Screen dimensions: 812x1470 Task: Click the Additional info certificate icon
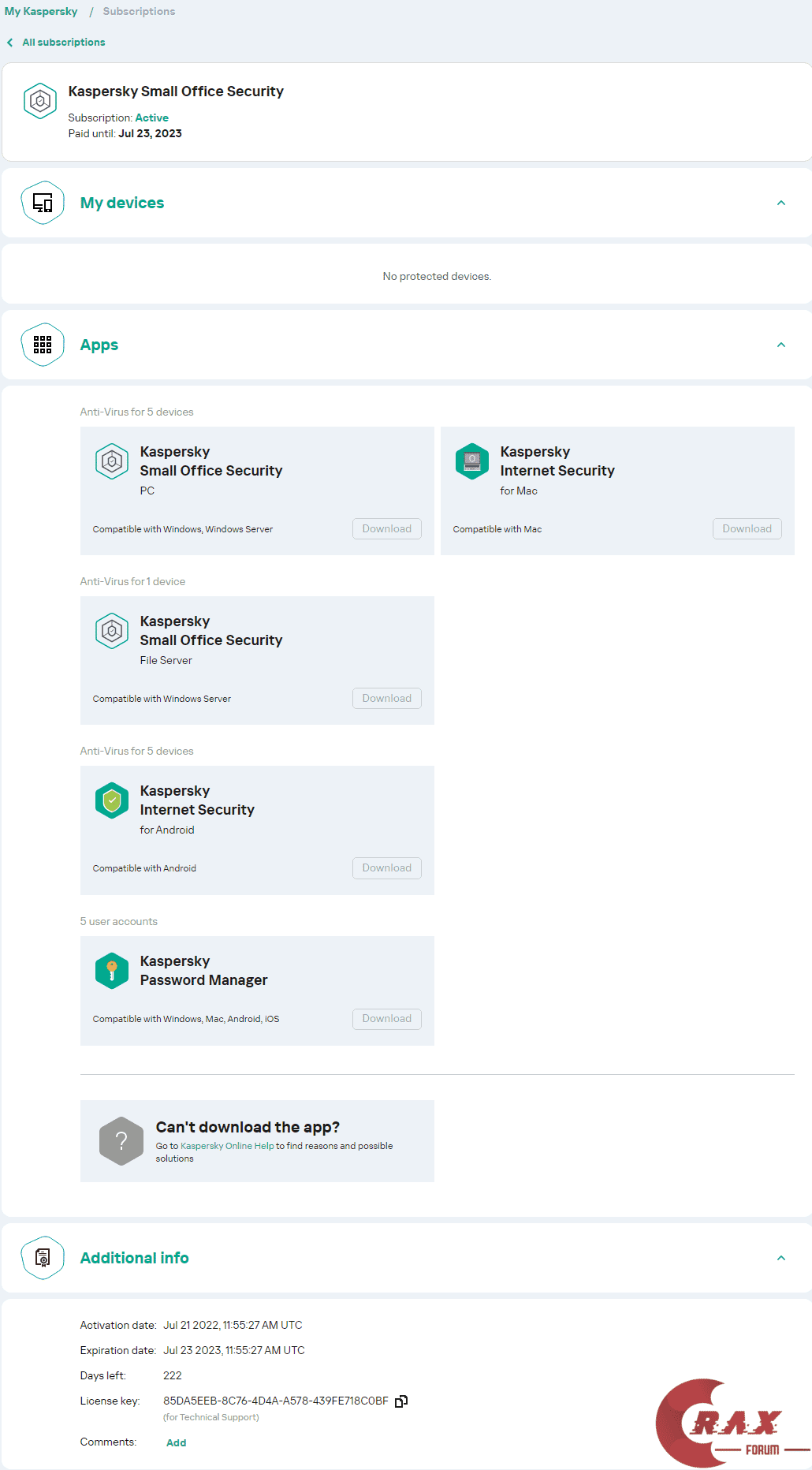click(43, 1258)
